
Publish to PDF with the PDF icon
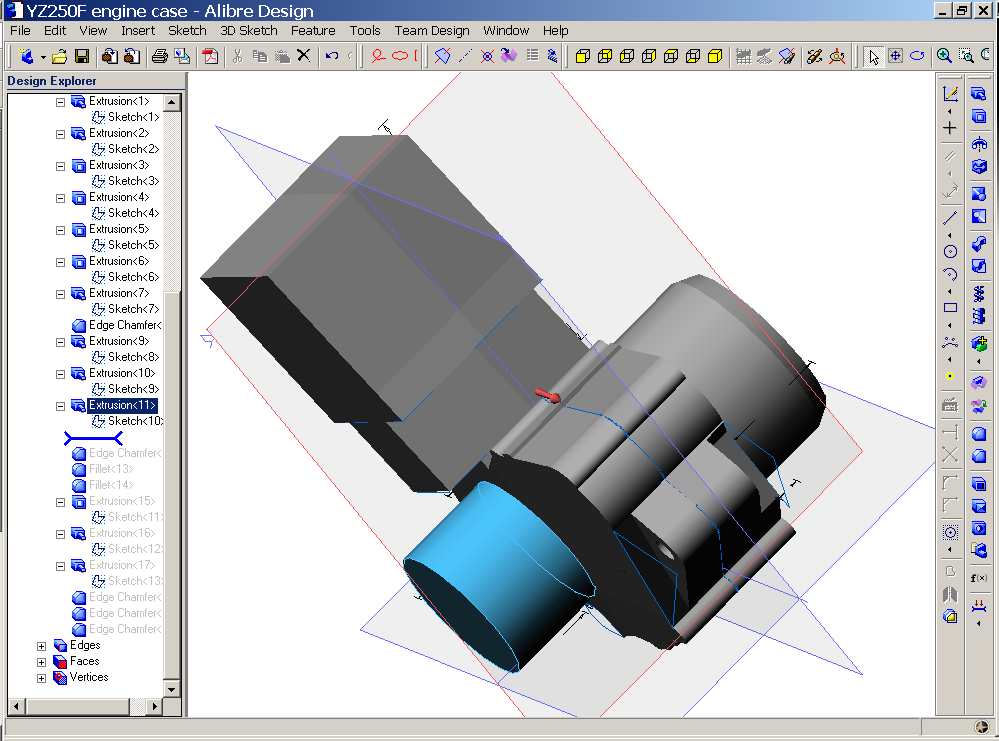click(210, 57)
